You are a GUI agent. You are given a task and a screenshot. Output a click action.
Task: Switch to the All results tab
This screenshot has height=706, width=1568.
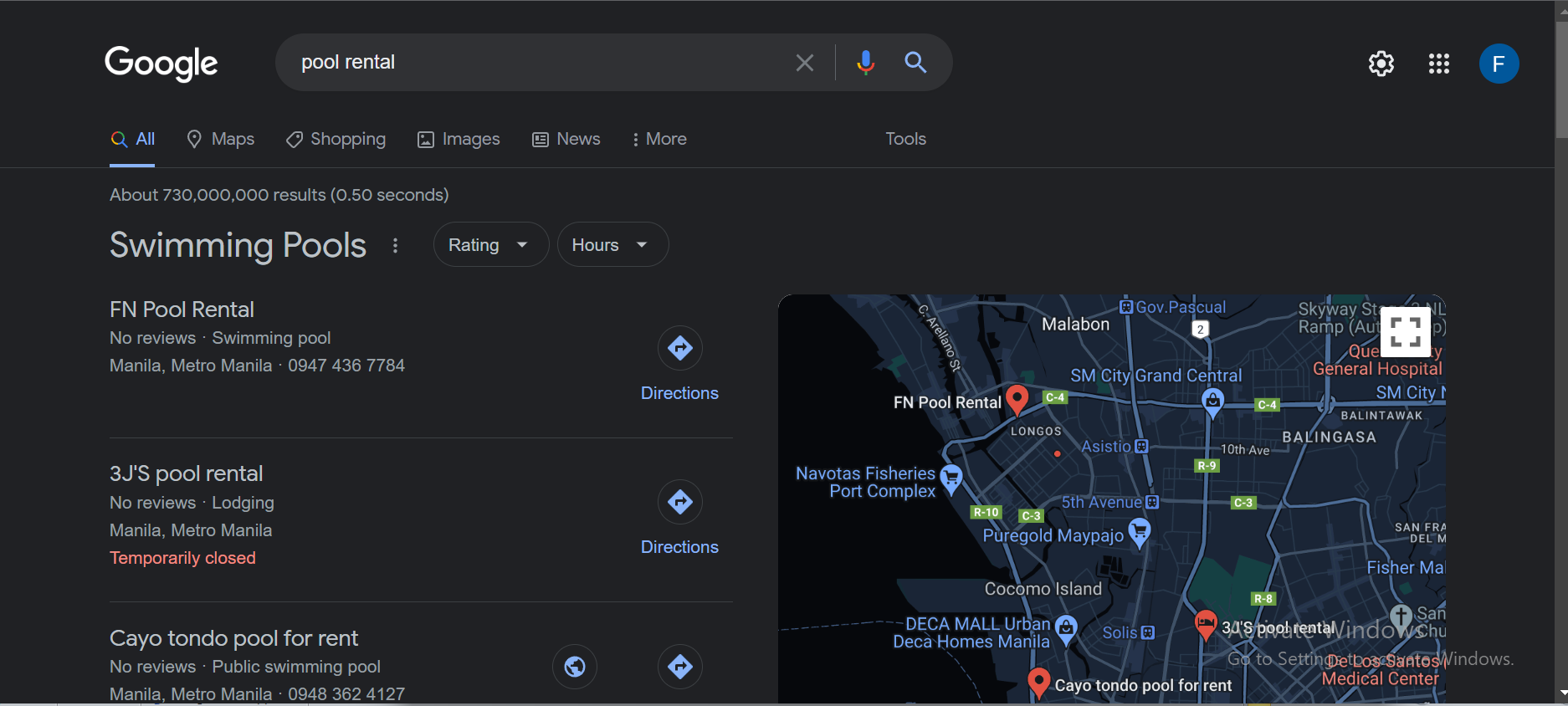click(133, 139)
